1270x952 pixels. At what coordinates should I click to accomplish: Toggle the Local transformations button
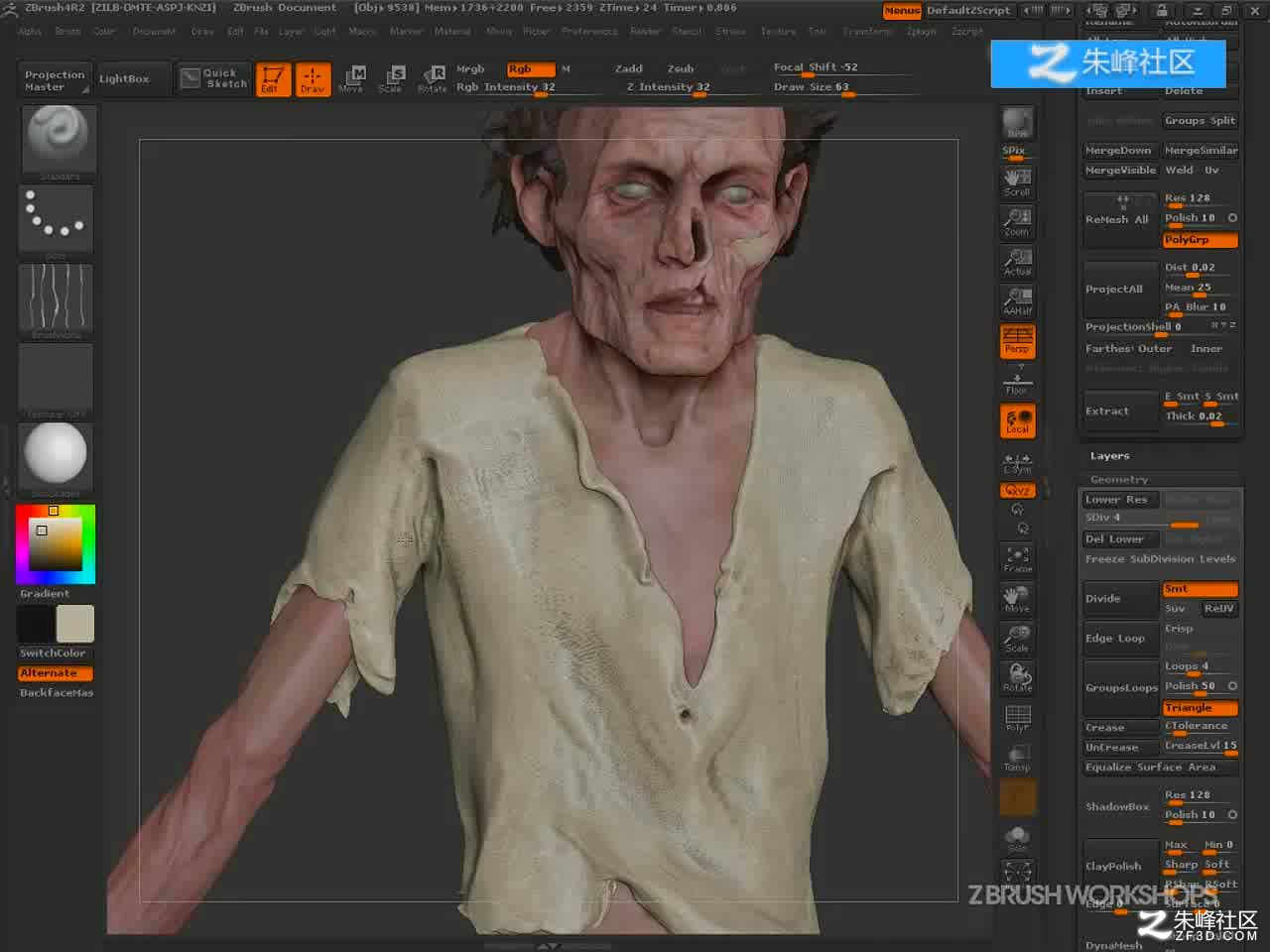point(1018,419)
